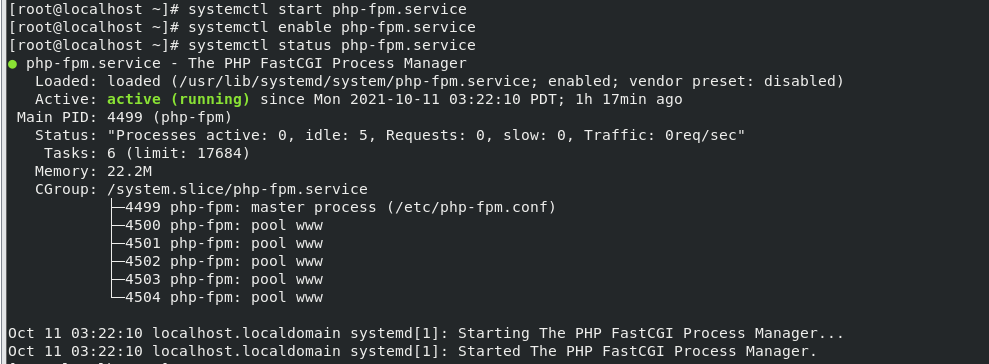Select the 4502 php-fpm pool www entry
This screenshot has width=989, height=364.
pyautogui.click(x=224, y=261)
